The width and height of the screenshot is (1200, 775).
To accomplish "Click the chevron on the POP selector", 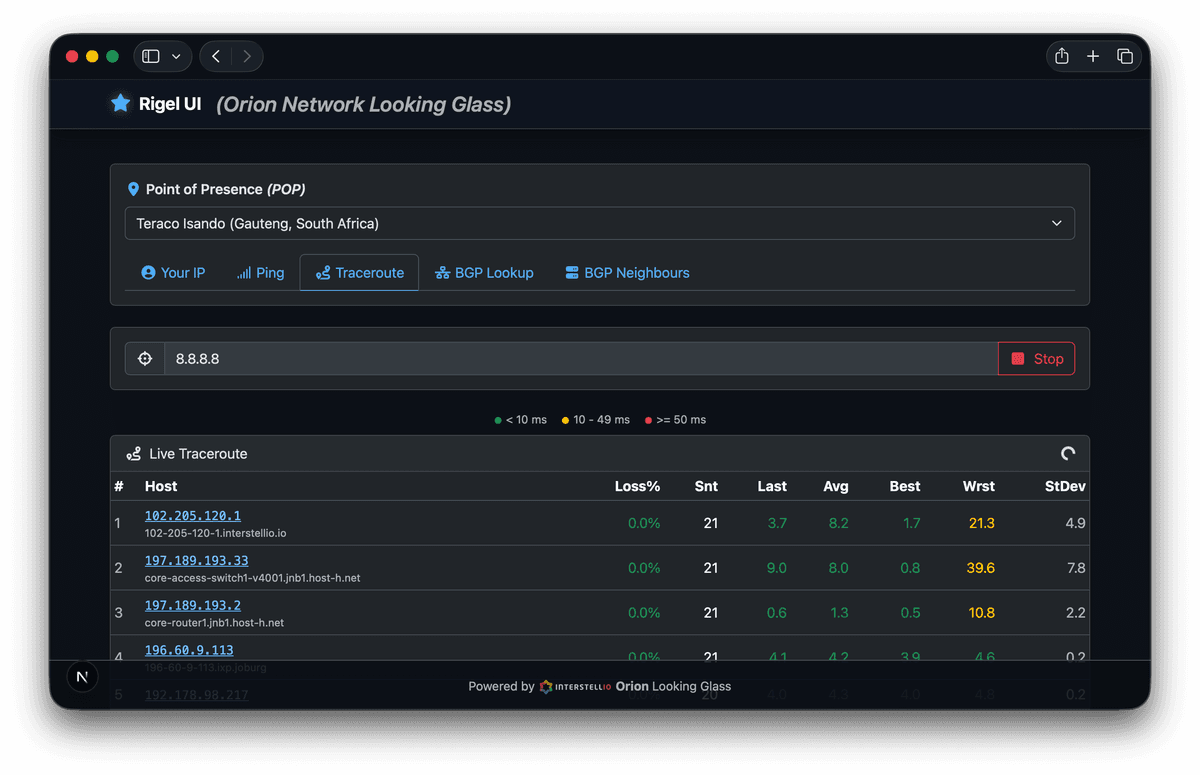I will coord(1056,223).
